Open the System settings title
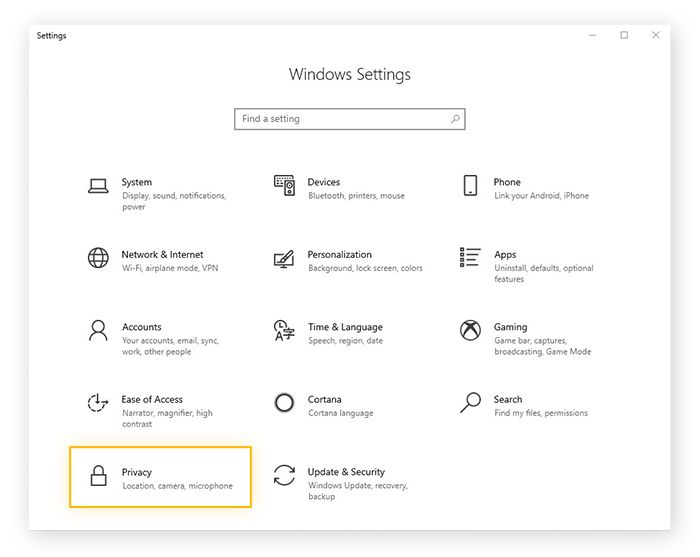Viewport: 700px width, 557px height. 137,182
